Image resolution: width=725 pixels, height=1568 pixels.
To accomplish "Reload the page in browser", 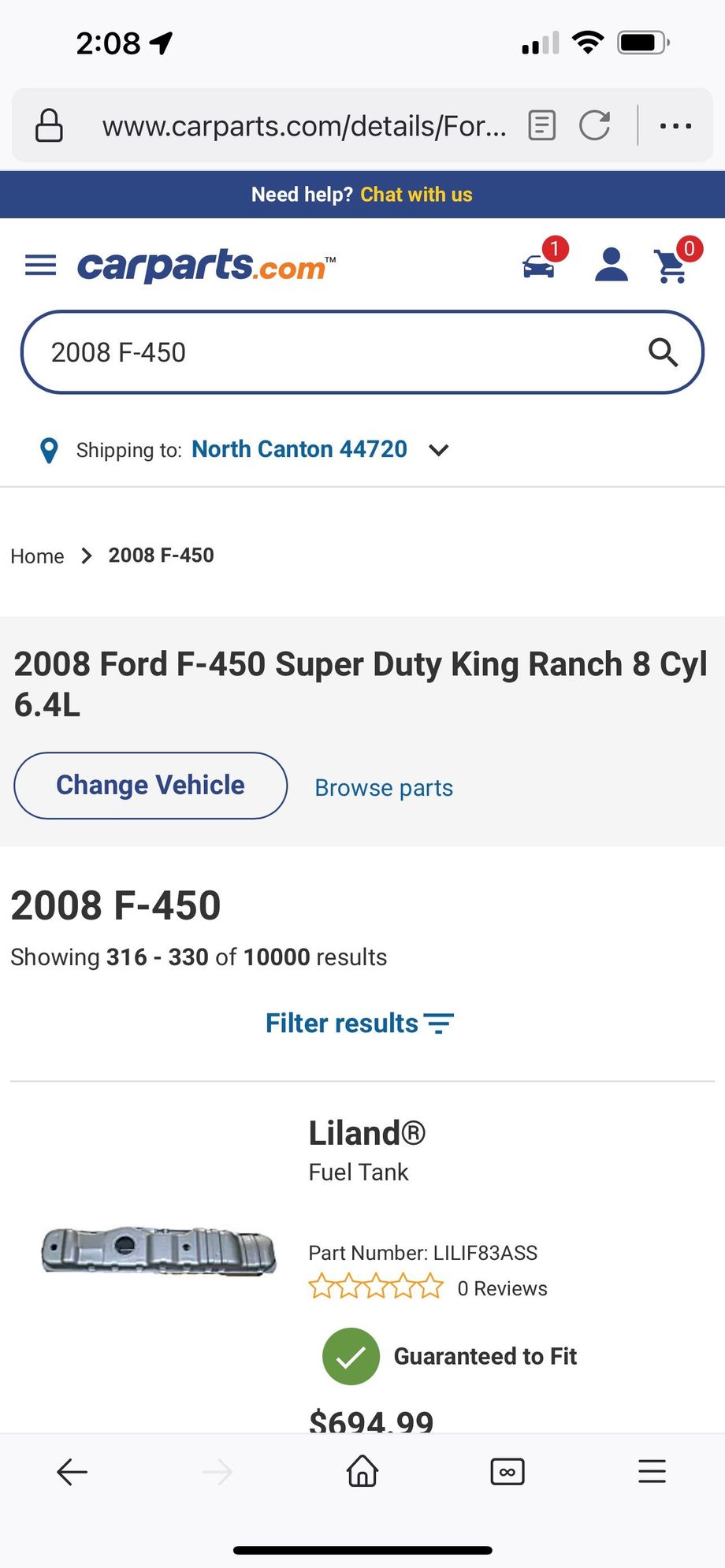I will tap(595, 126).
